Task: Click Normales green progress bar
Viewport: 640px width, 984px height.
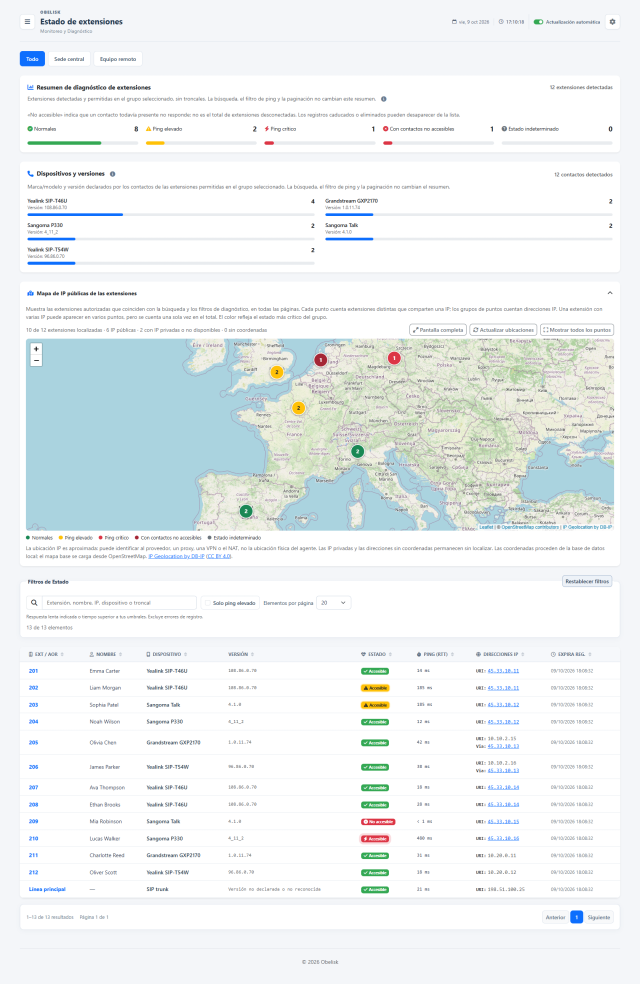Action: 82,143
